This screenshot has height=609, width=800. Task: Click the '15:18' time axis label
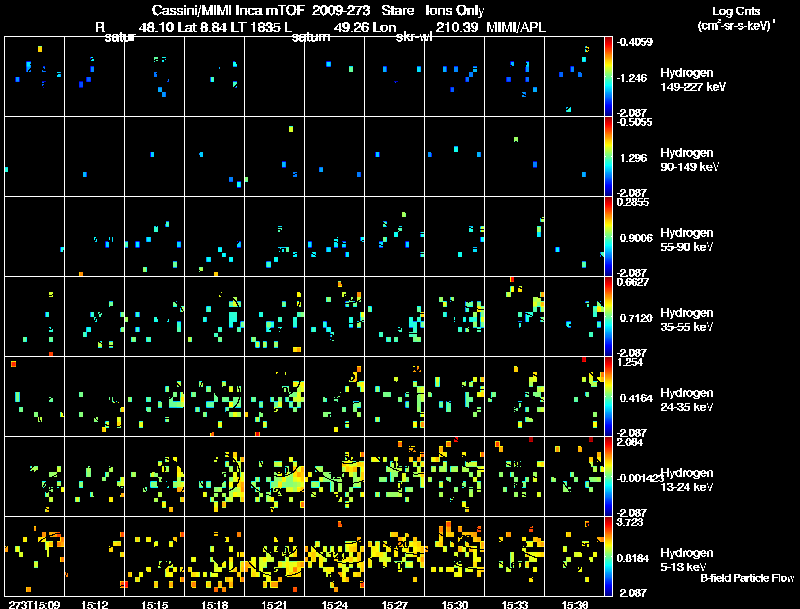tap(214, 604)
